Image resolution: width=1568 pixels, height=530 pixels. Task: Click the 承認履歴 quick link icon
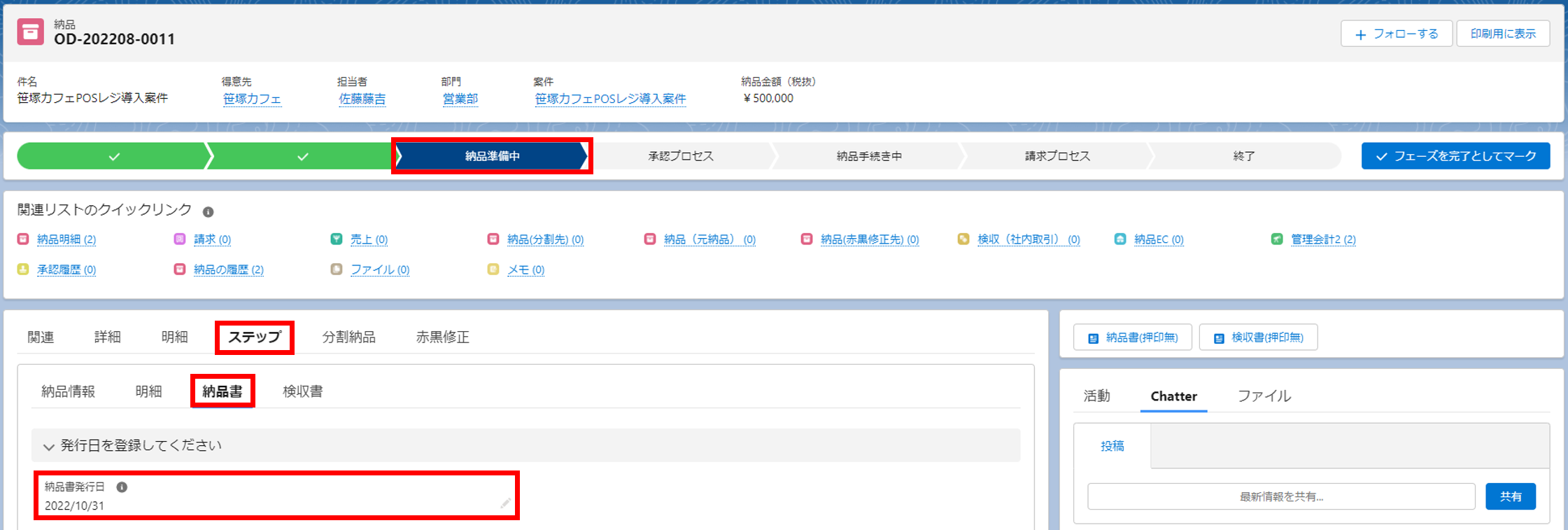coord(23,270)
